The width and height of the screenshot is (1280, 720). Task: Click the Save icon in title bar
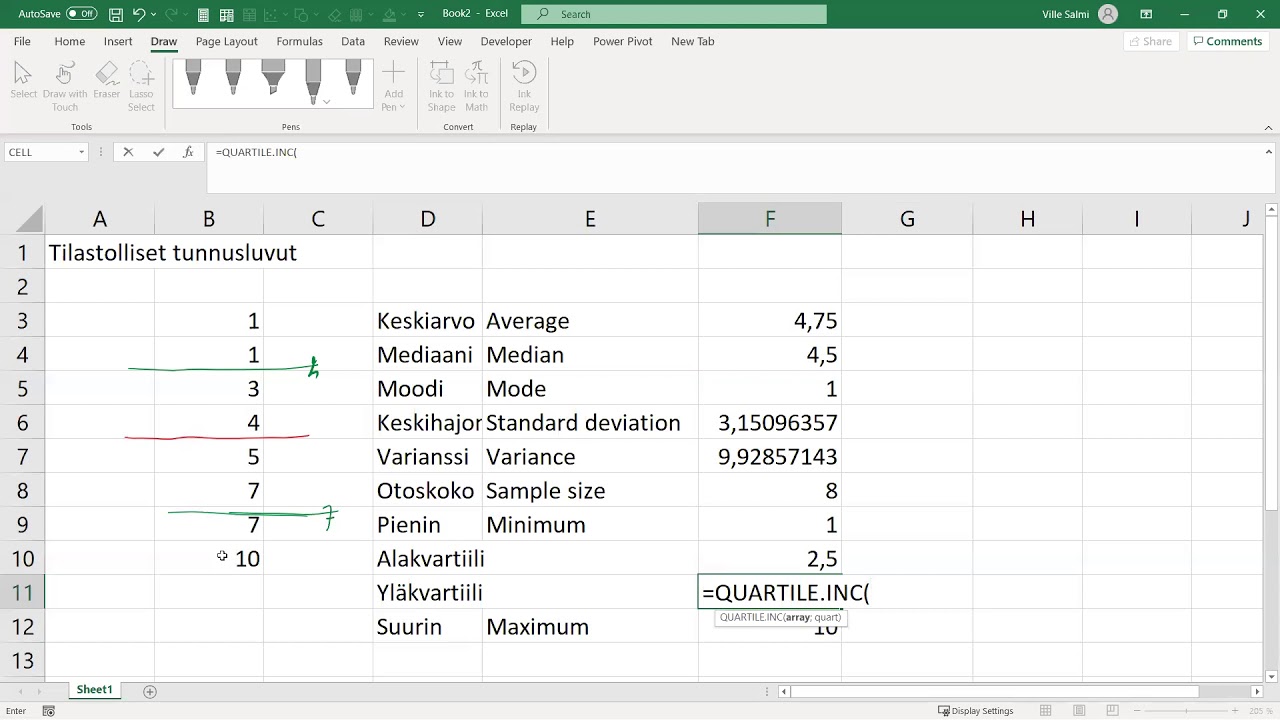116,14
